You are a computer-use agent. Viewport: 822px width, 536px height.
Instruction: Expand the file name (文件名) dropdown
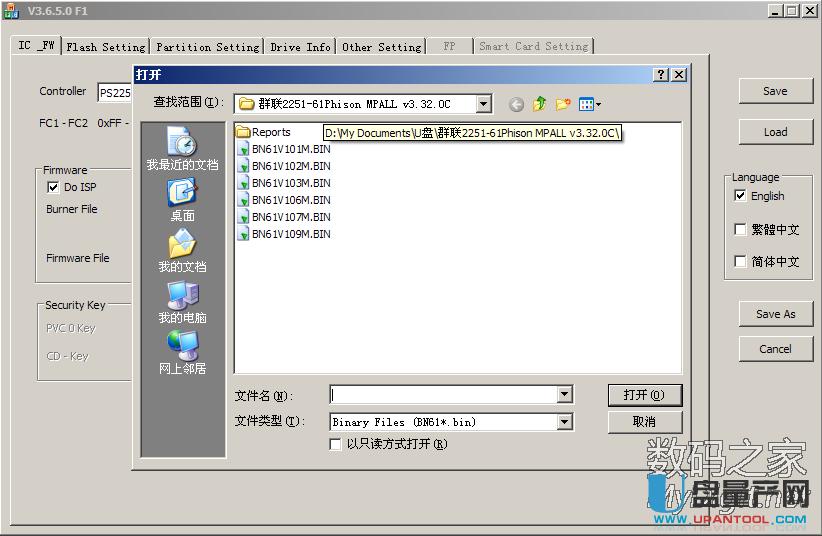click(x=565, y=395)
